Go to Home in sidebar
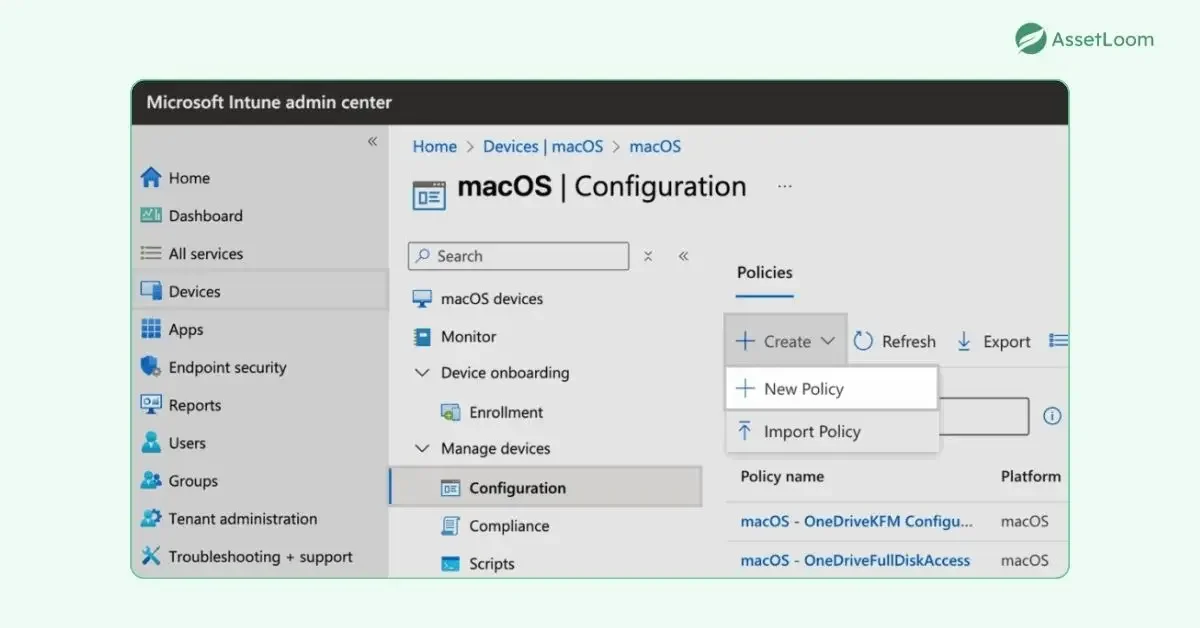This screenshot has width=1200, height=628. click(x=189, y=178)
